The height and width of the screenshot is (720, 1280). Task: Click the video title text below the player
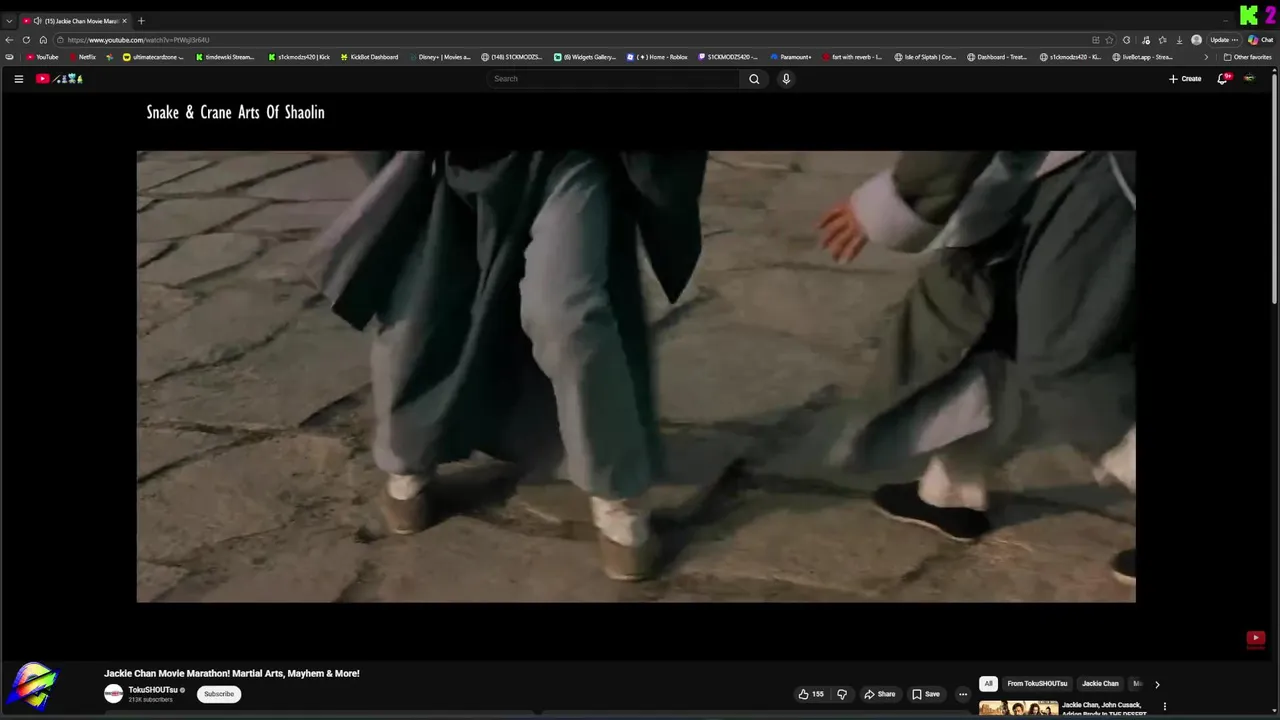pyautogui.click(x=232, y=674)
